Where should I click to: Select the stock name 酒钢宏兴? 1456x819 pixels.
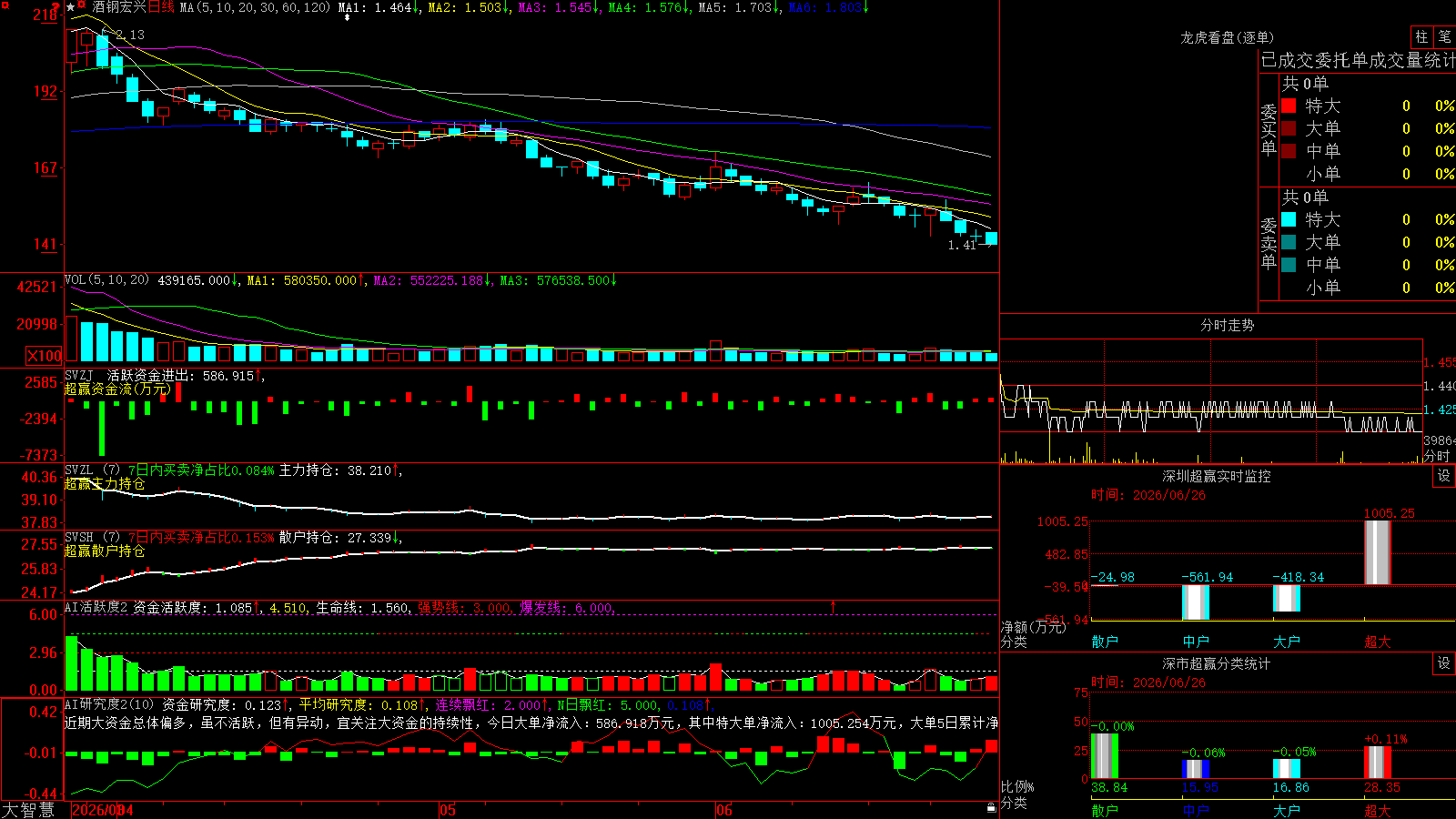coord(118,7)
